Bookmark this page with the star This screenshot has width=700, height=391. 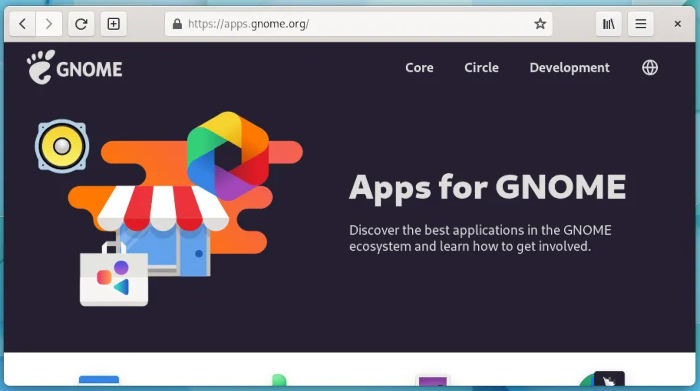540,24
